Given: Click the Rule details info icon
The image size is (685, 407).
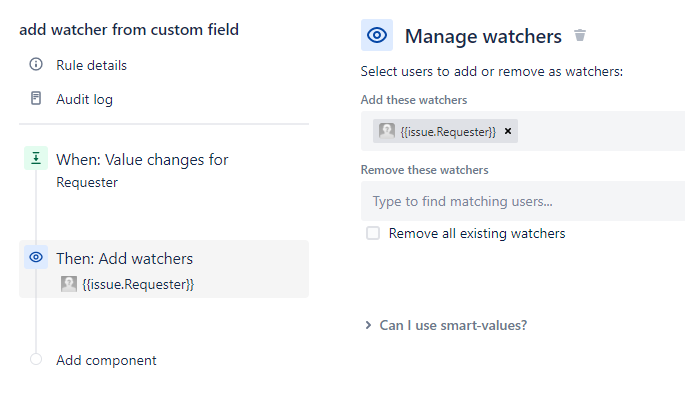Looking at the screenshot, I should [x=36, y=65].
